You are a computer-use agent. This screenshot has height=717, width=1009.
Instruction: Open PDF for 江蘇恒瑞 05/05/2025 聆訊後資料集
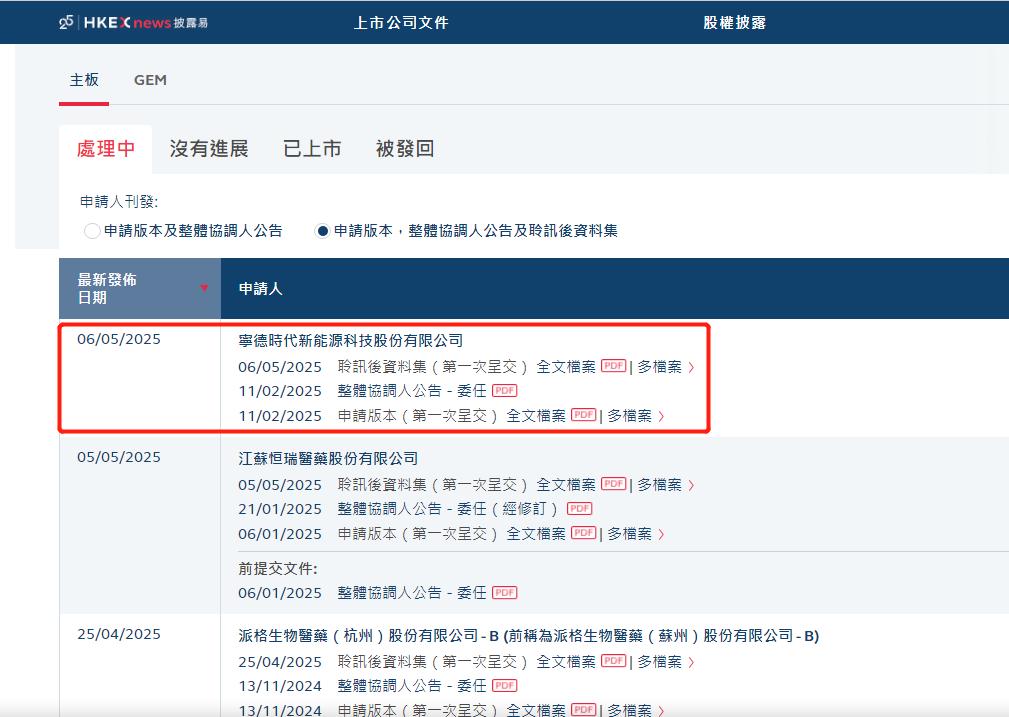pyautogui.click(x=614, y=483)
